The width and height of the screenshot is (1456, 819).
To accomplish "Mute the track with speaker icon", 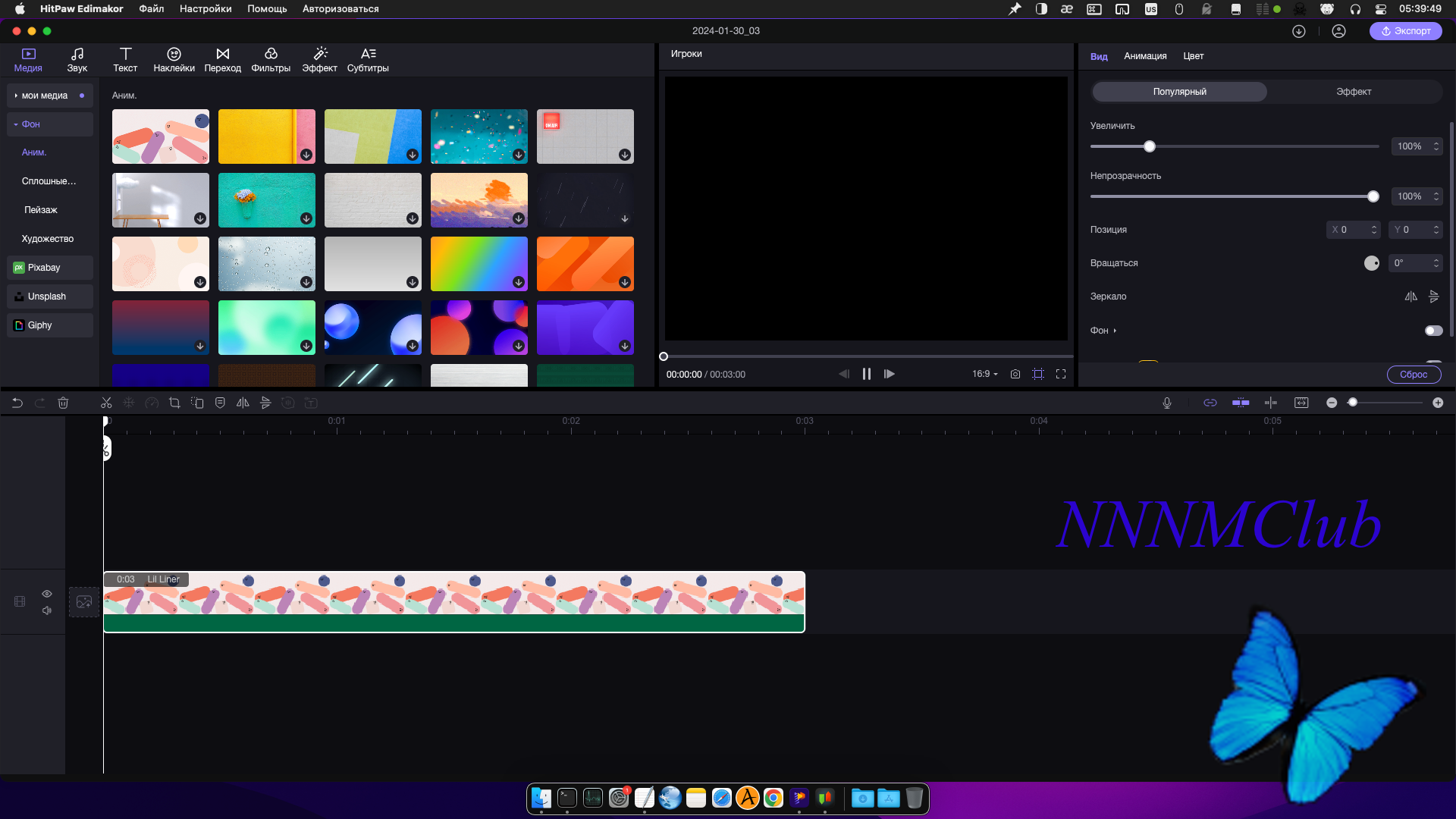I will 47,610.
